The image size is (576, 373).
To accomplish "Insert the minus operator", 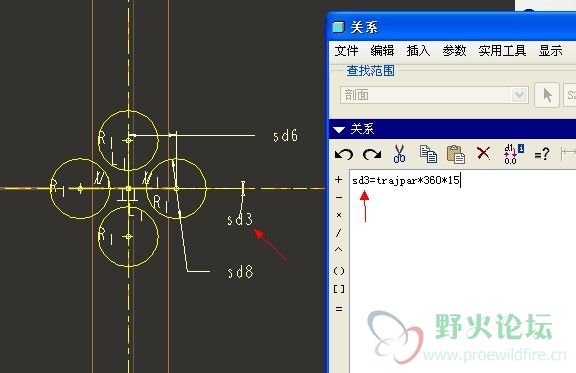I will pyautogui.click(x=339, y=197).
